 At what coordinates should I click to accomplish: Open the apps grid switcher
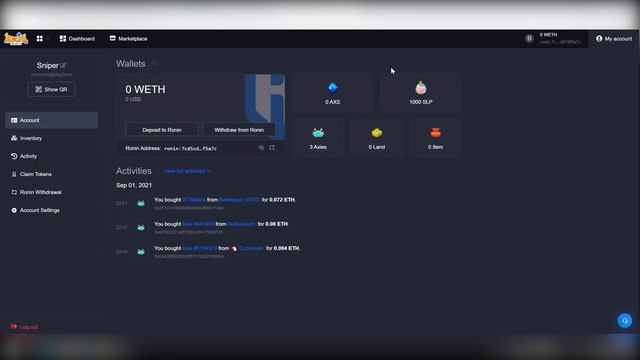tap(40, 39)
